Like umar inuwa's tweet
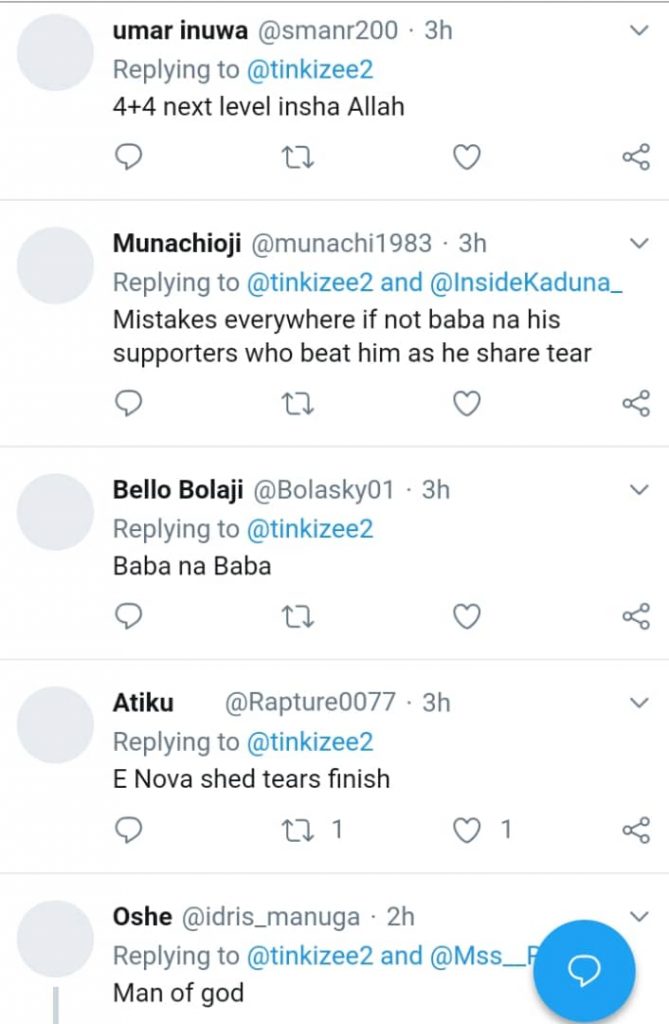Image resolution: width=669 pixels, height=1024 pixels. tap(467, 157)
